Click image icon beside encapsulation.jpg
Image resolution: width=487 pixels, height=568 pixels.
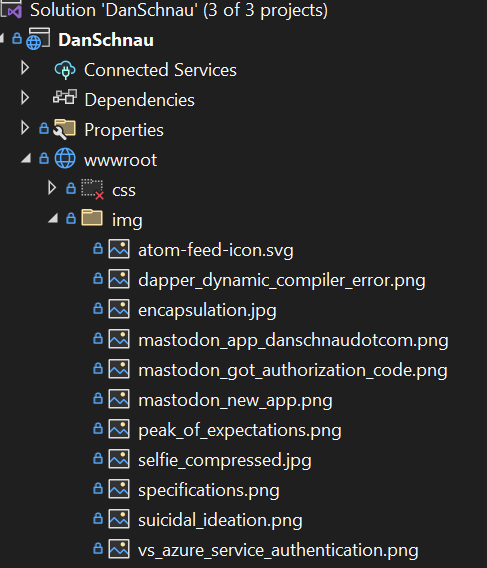[x=119, y=309]
